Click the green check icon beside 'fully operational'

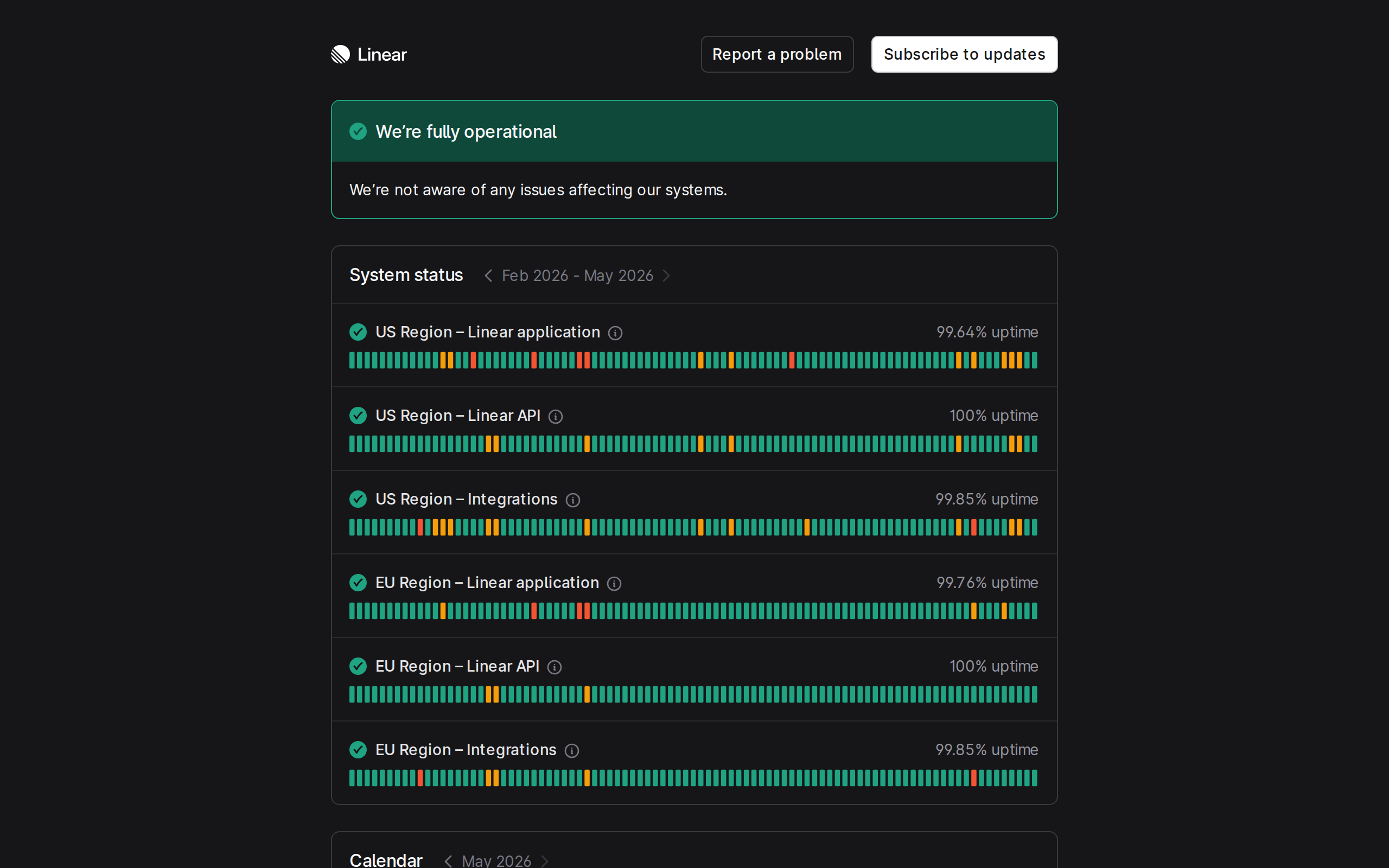358,131
